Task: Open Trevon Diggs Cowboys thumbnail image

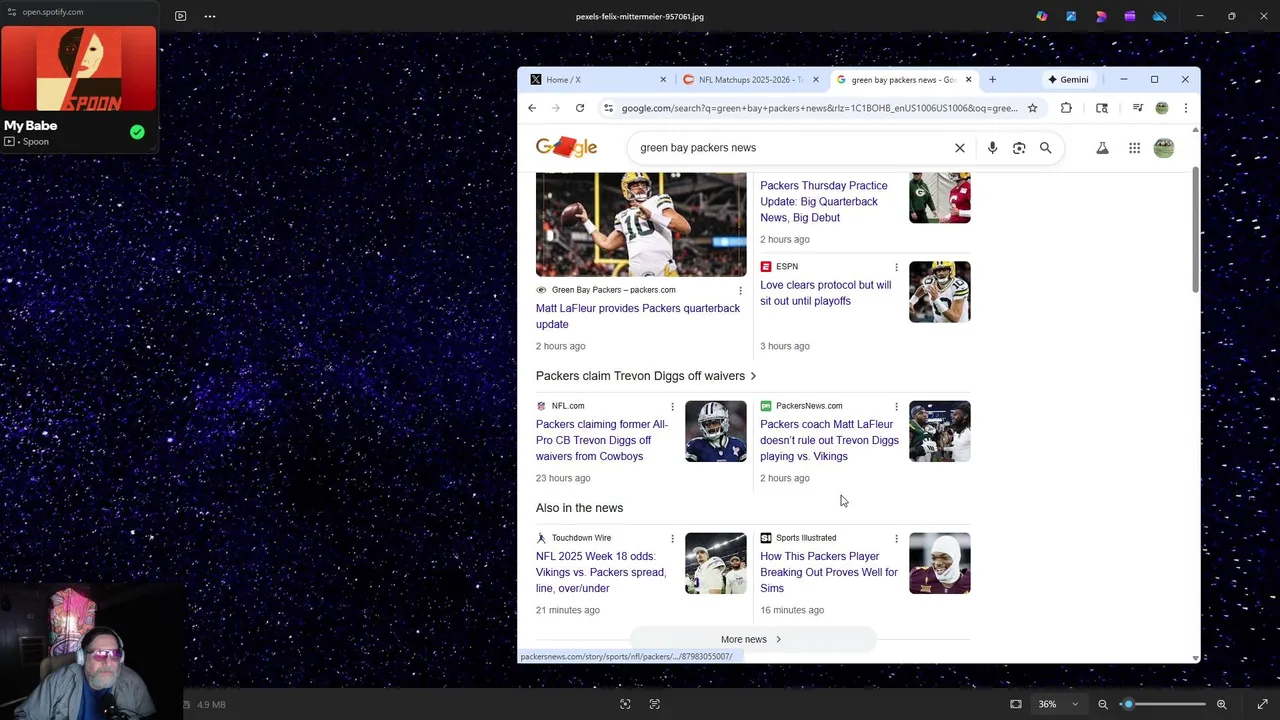Action: tap(716, 431)
